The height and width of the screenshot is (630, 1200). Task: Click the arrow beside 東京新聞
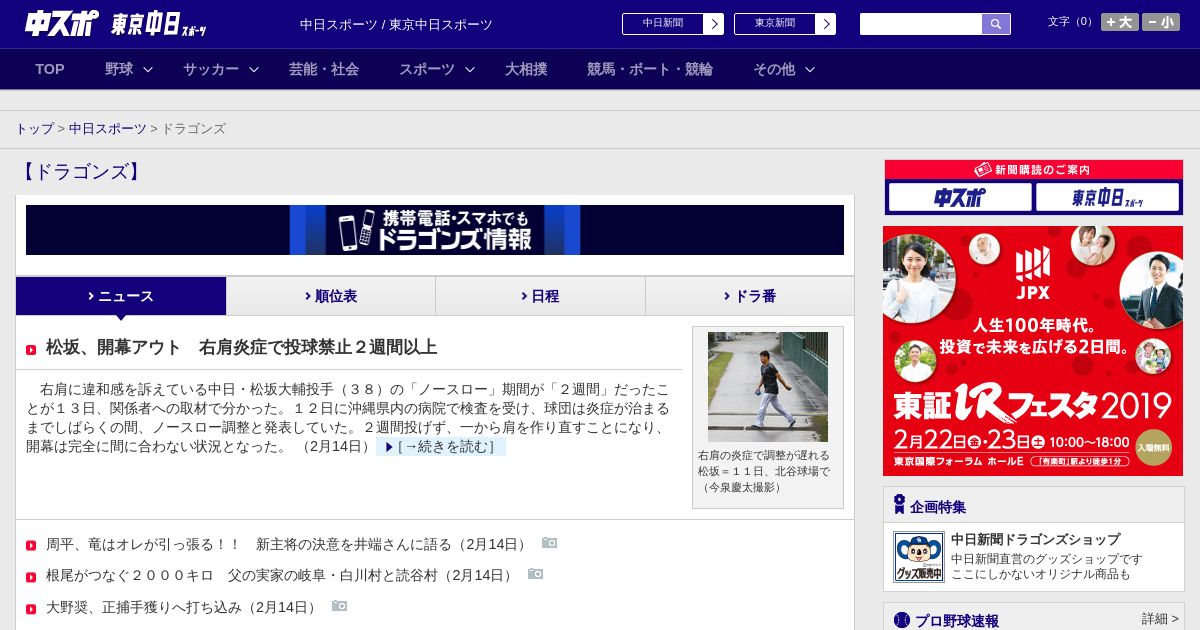[x=826, y=24]
